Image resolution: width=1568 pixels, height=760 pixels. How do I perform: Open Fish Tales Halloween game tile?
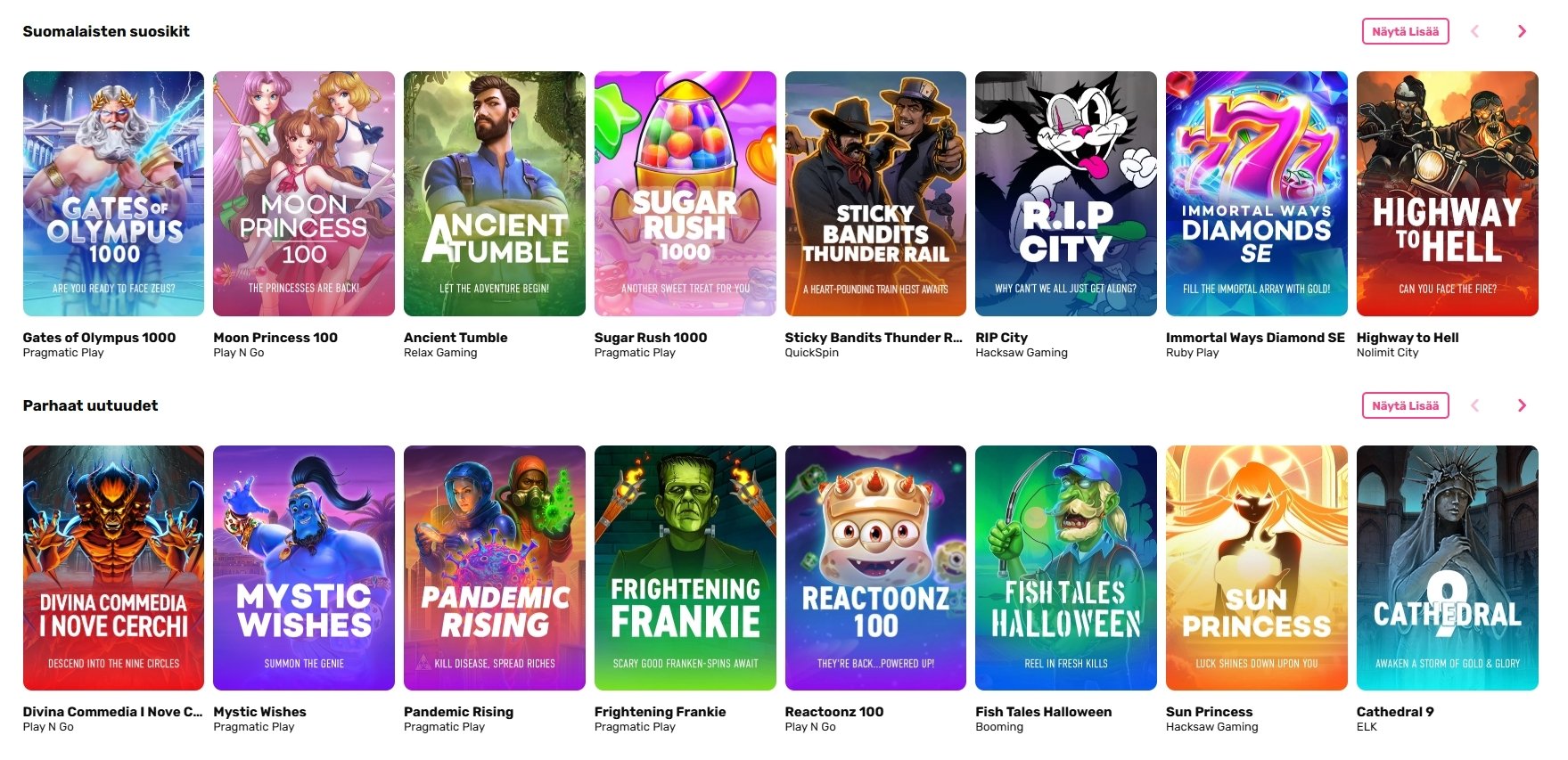click(1066, 568)
